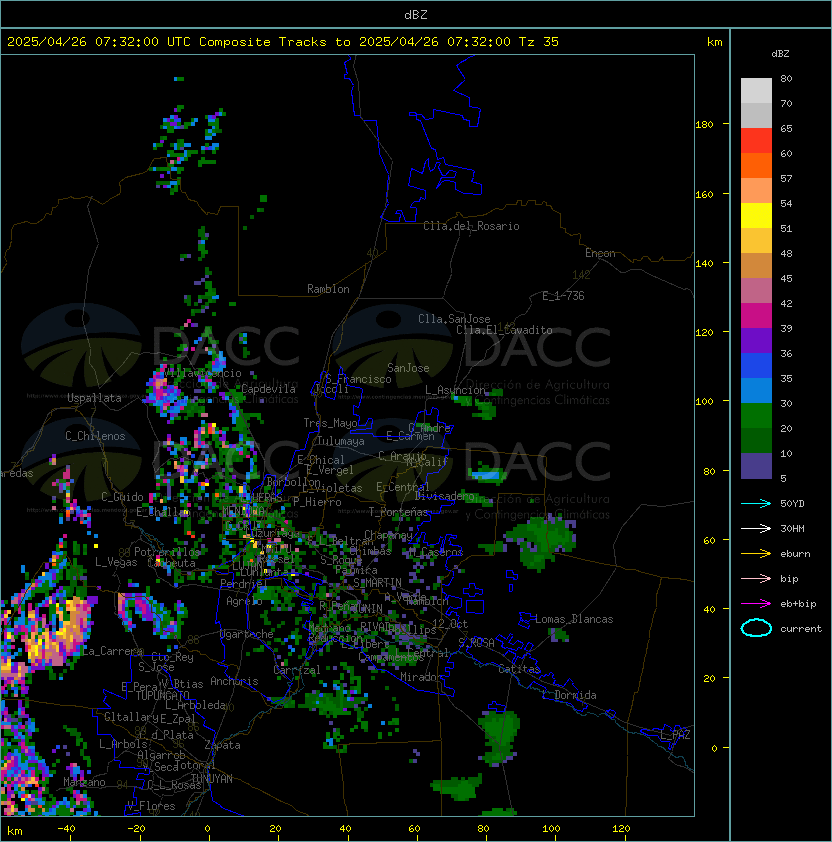
Task: Click the 'C_Guido' map label
Action: click(122, 497)
